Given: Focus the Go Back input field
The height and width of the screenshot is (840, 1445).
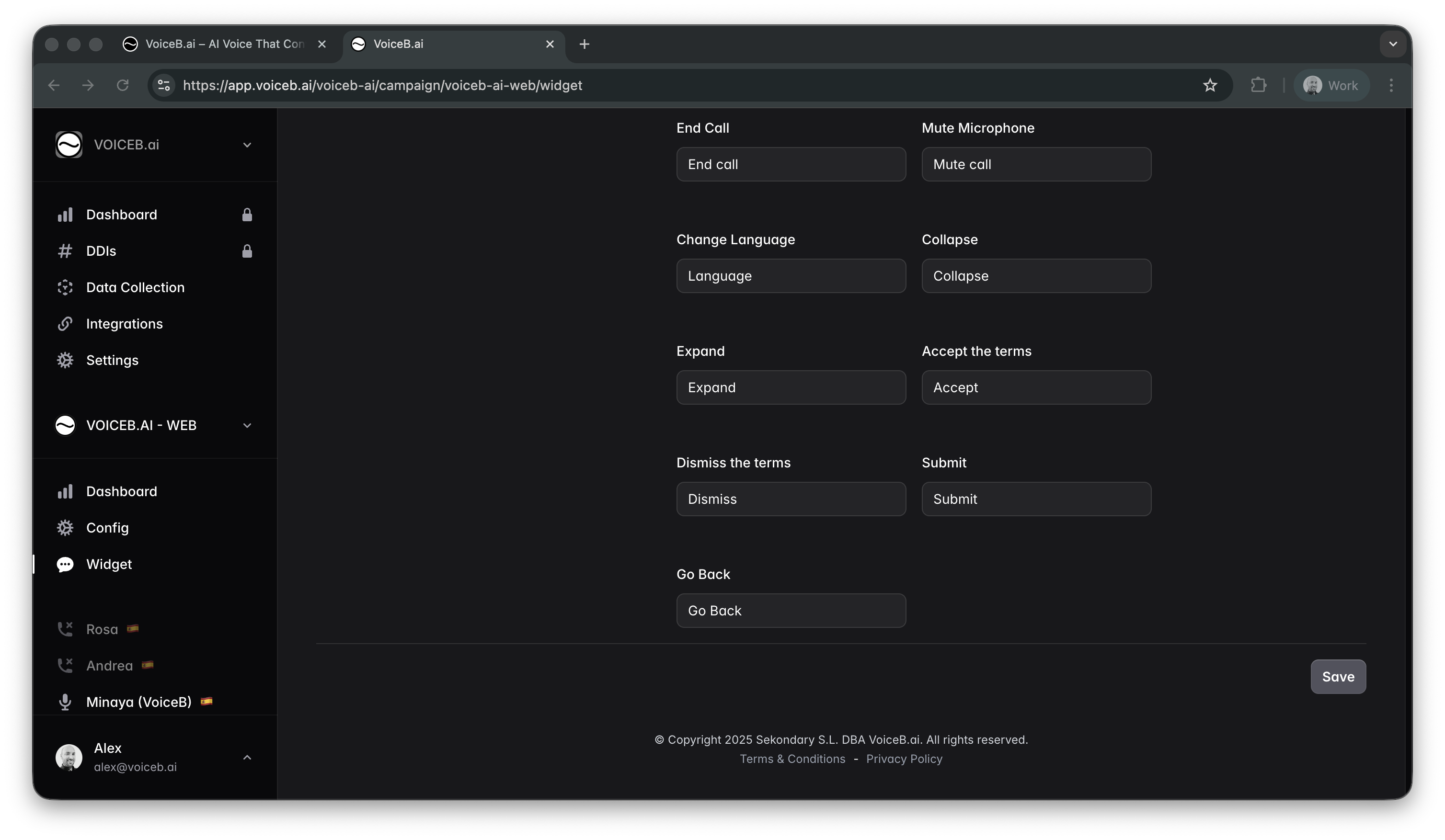Looking at the screenshot, I should pos(791,611).
